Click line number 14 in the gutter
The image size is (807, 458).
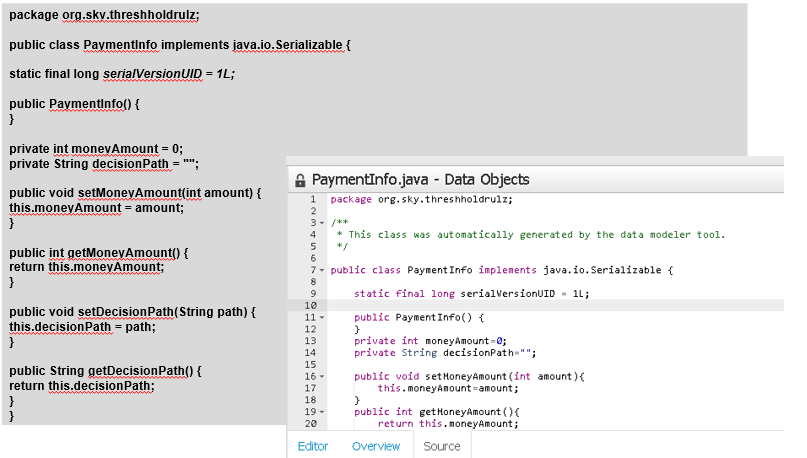click(310, 353)
